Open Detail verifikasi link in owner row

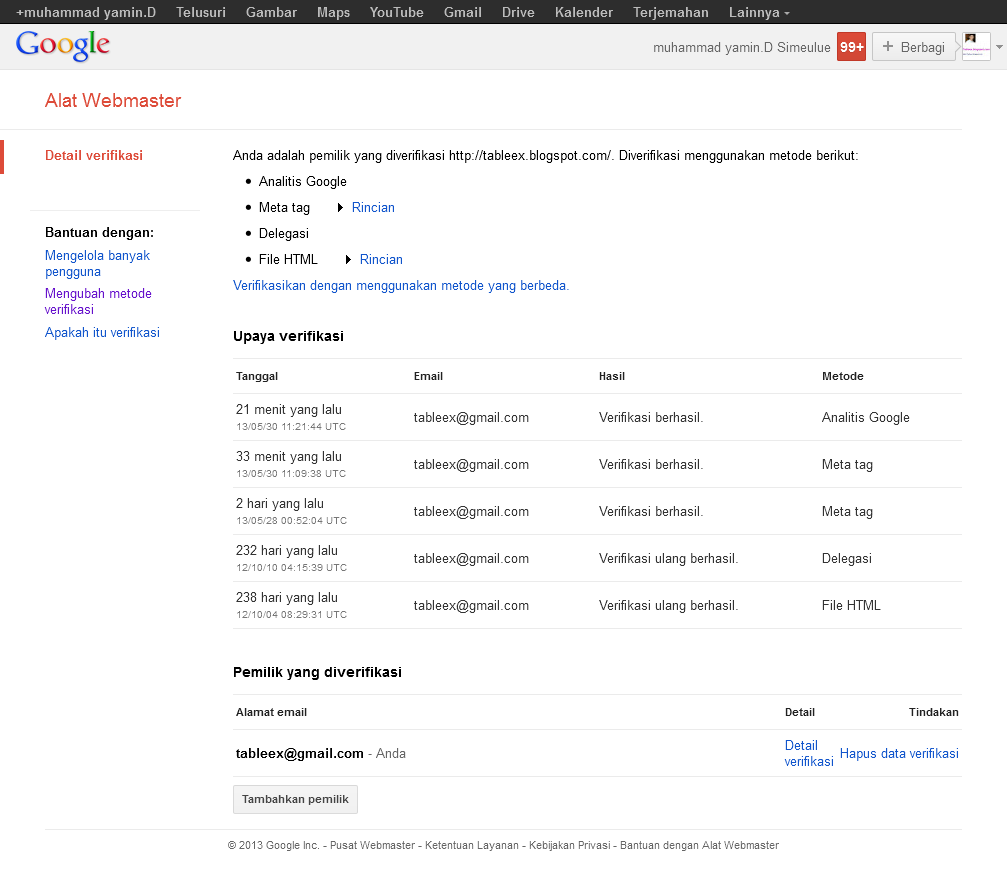click(809, 753)
